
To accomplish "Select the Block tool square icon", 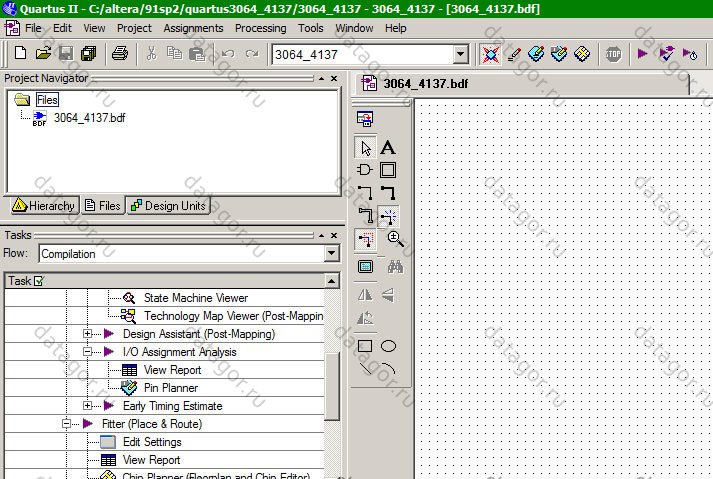I will pos(388,170).
